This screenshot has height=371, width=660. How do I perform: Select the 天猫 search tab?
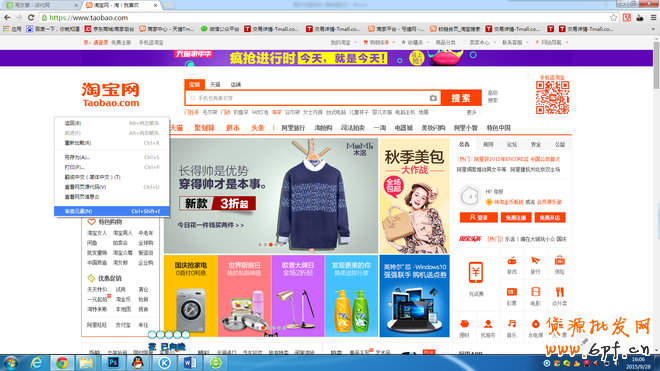pos(215,85)
